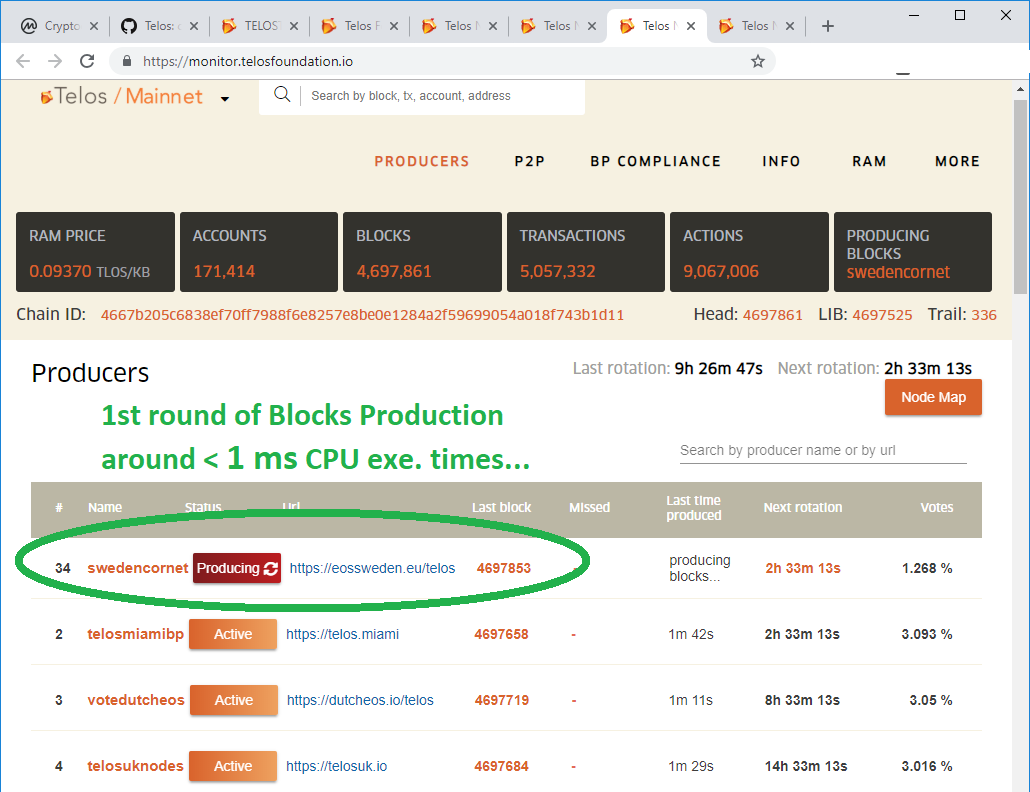The image size is (1030, 792).
Task: Click votedutcheos Active status button
Action: (x=233, y=700)
